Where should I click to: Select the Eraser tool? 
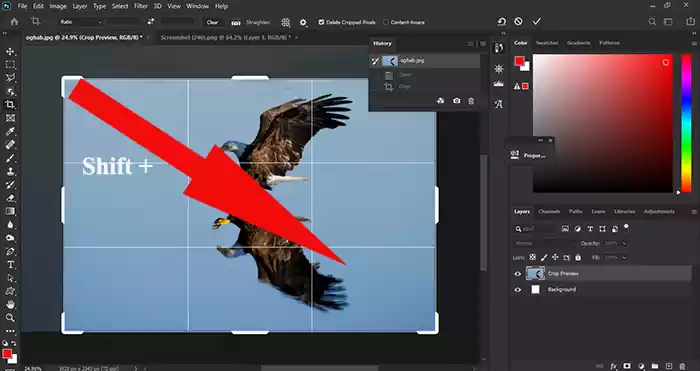10,198
